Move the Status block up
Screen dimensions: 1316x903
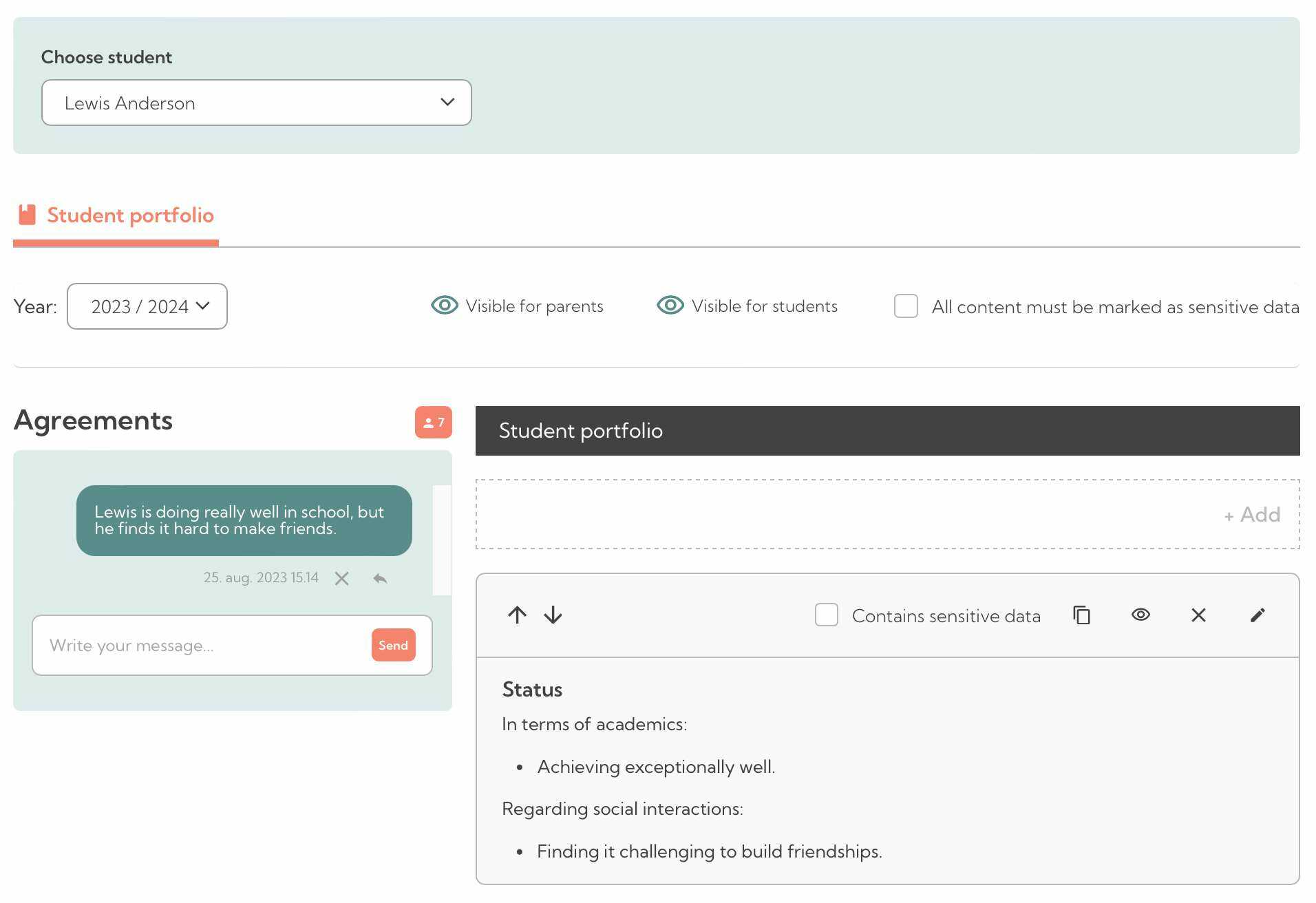coord(518,615)
